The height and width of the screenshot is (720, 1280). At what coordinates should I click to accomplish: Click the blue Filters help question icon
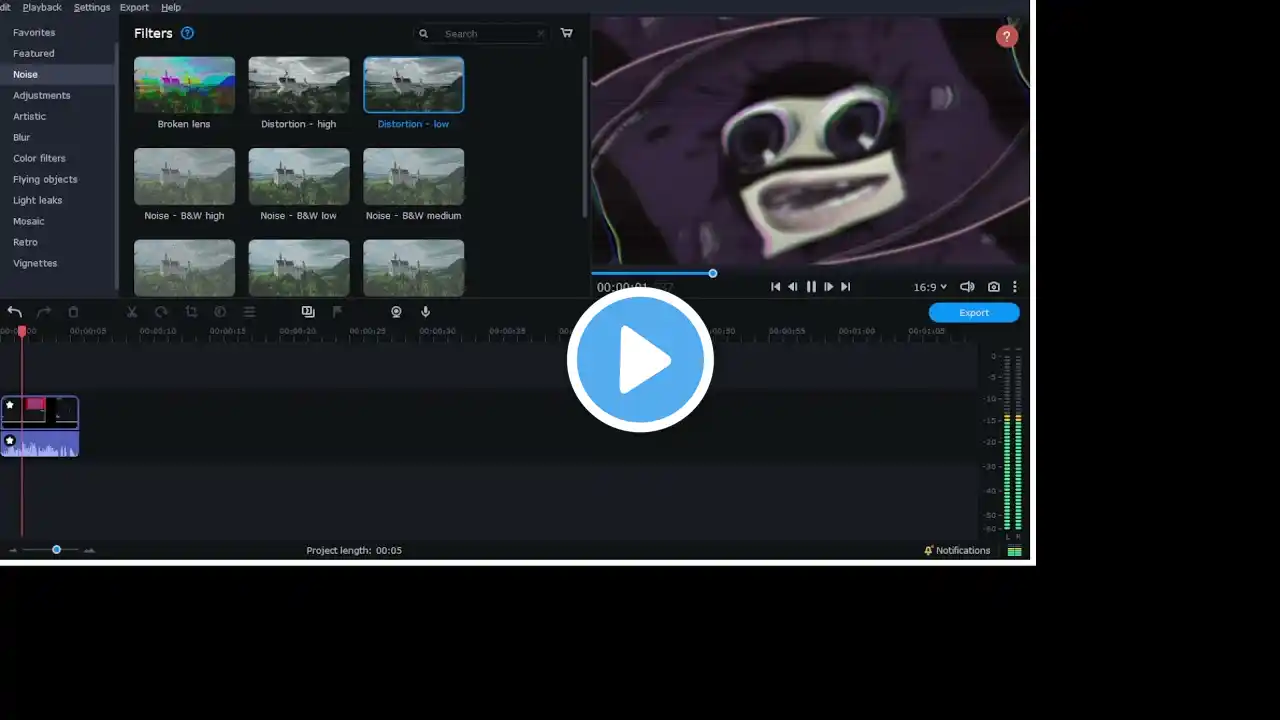[x=187, y=33]
